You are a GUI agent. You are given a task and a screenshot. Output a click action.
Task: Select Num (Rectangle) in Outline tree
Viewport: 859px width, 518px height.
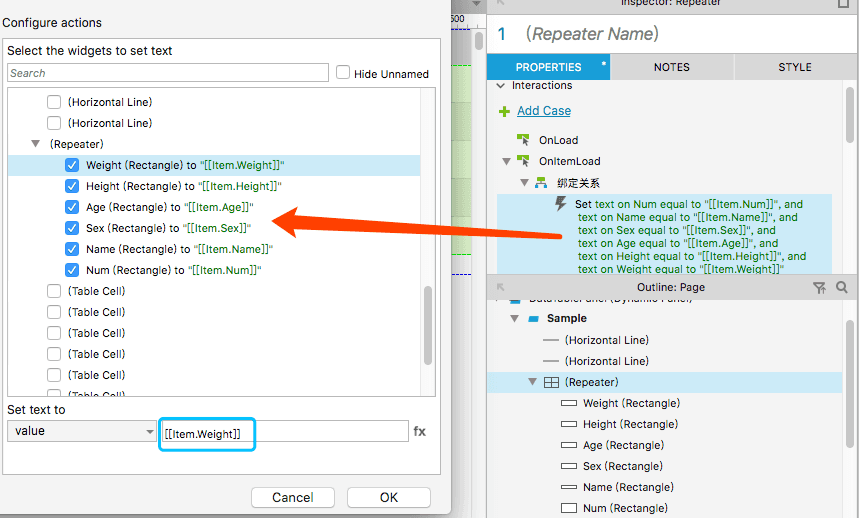point(626,508)
